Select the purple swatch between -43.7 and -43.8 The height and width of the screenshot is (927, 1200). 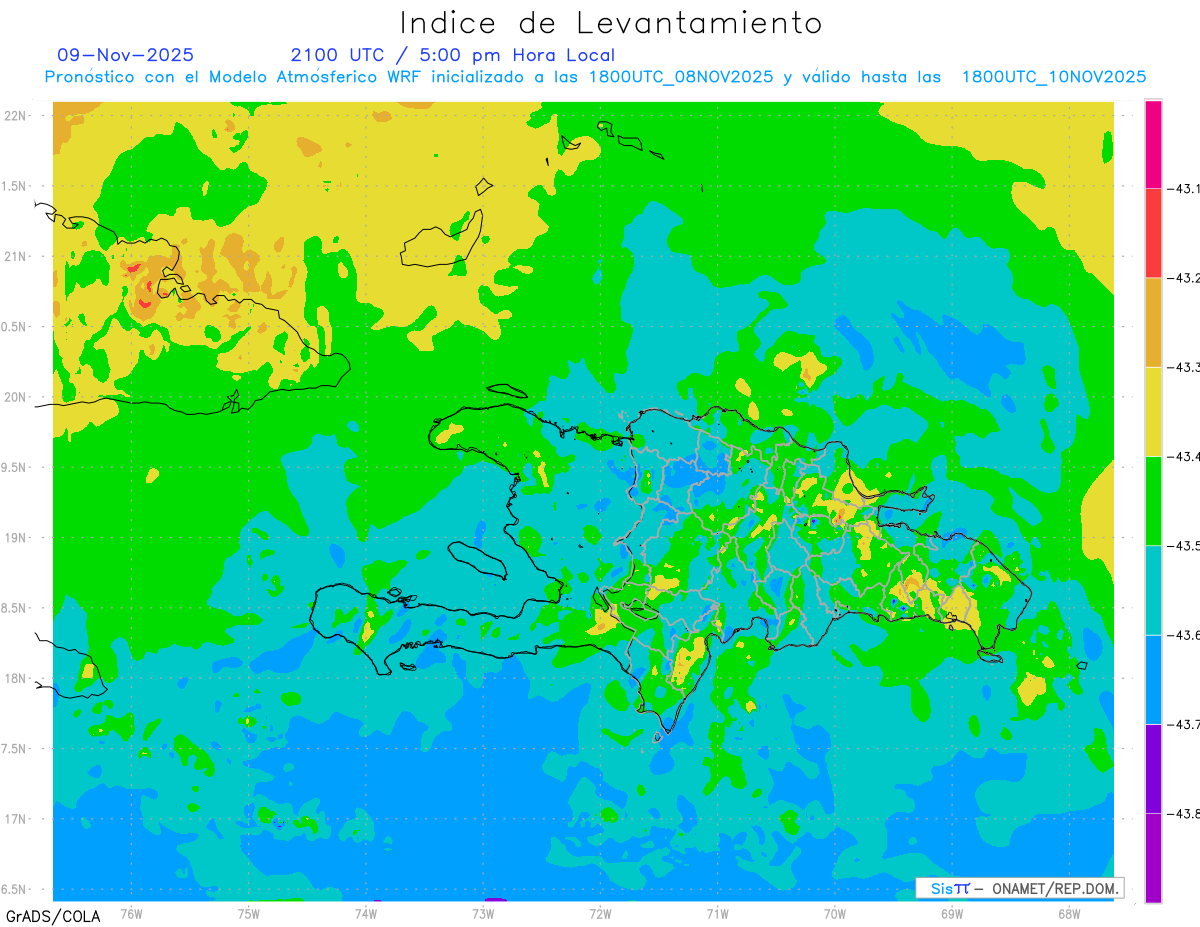pos(1153,768)
